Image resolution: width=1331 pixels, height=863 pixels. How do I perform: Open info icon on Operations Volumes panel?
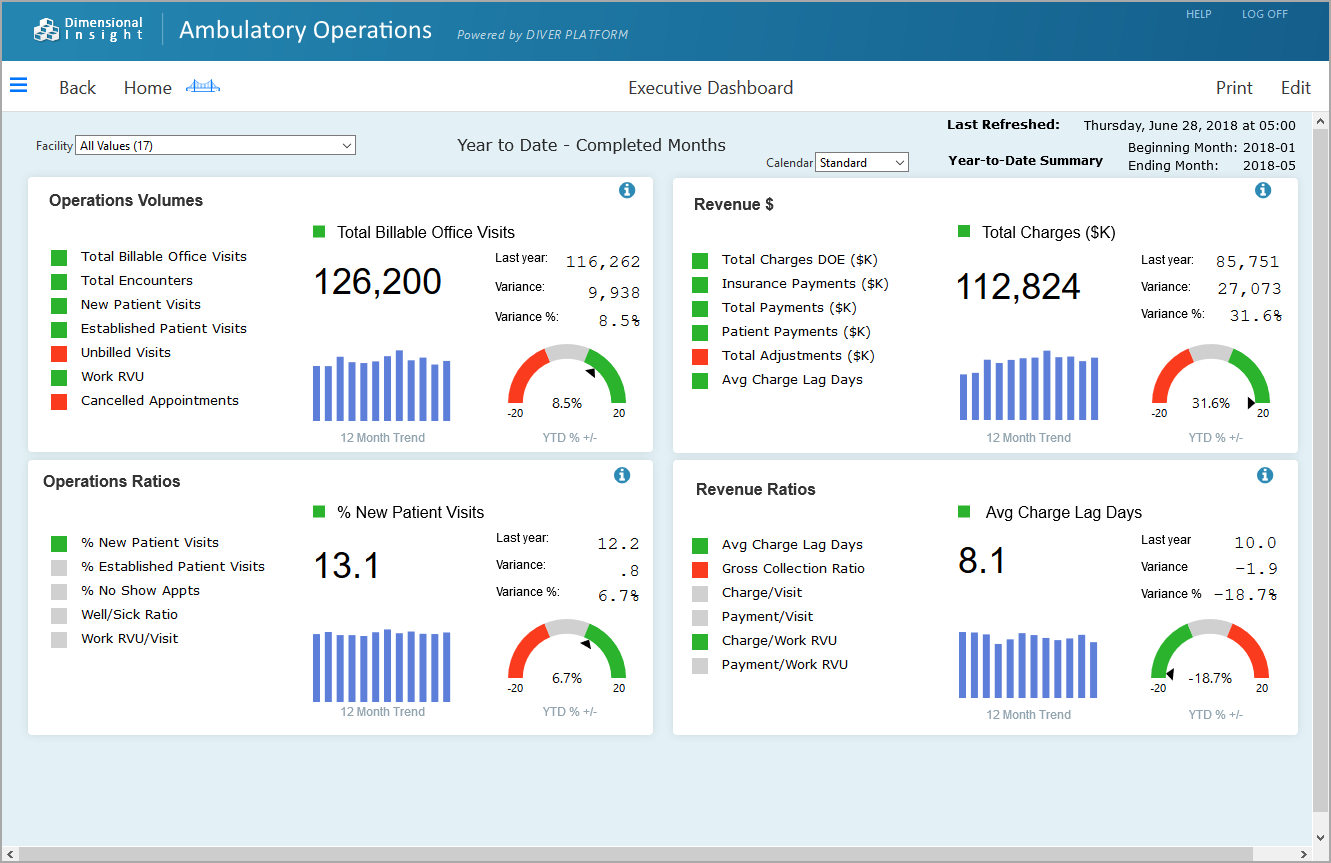[627, 190]
